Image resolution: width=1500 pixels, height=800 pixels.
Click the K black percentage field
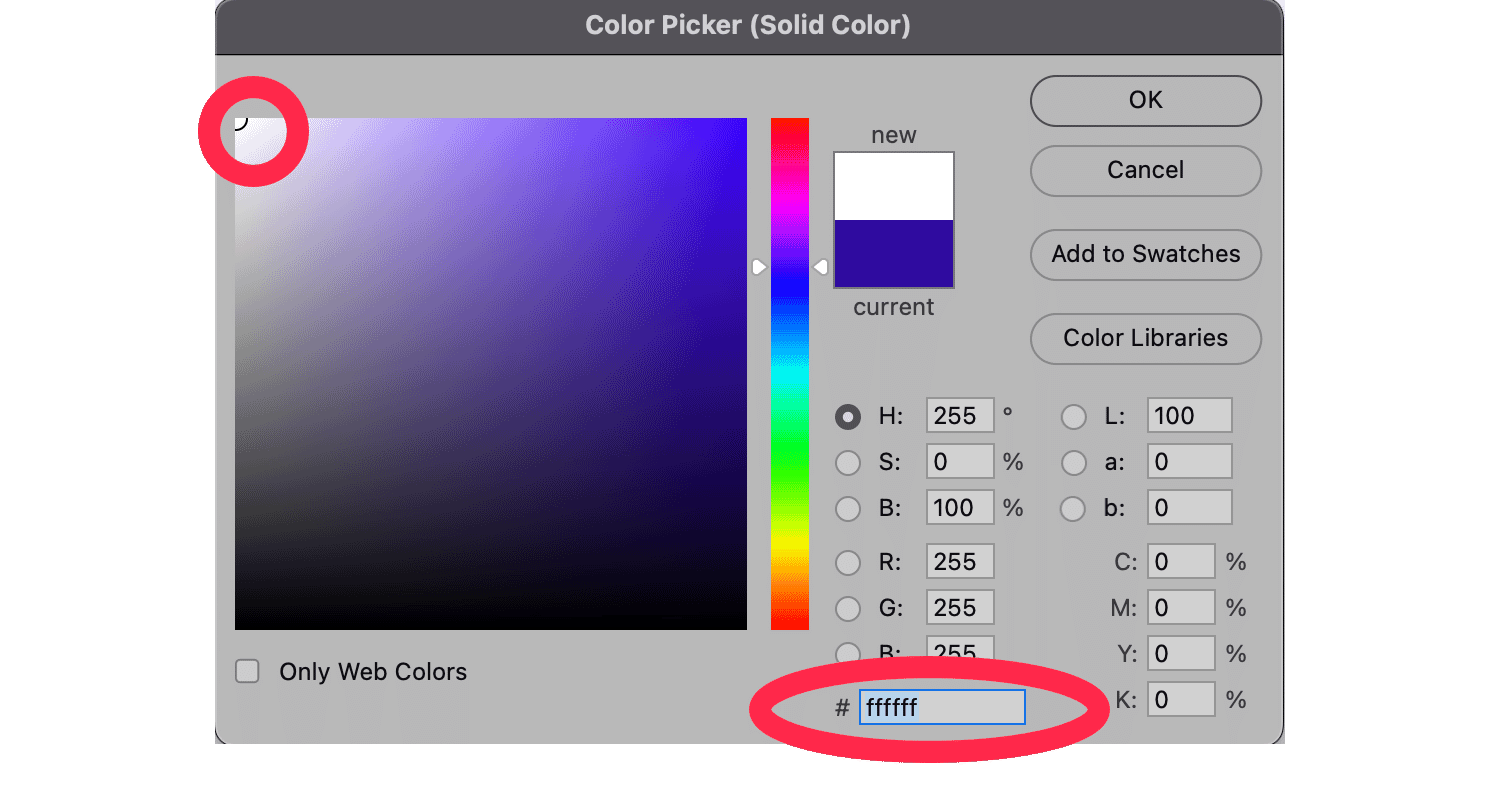click(x=1180, y=699)
